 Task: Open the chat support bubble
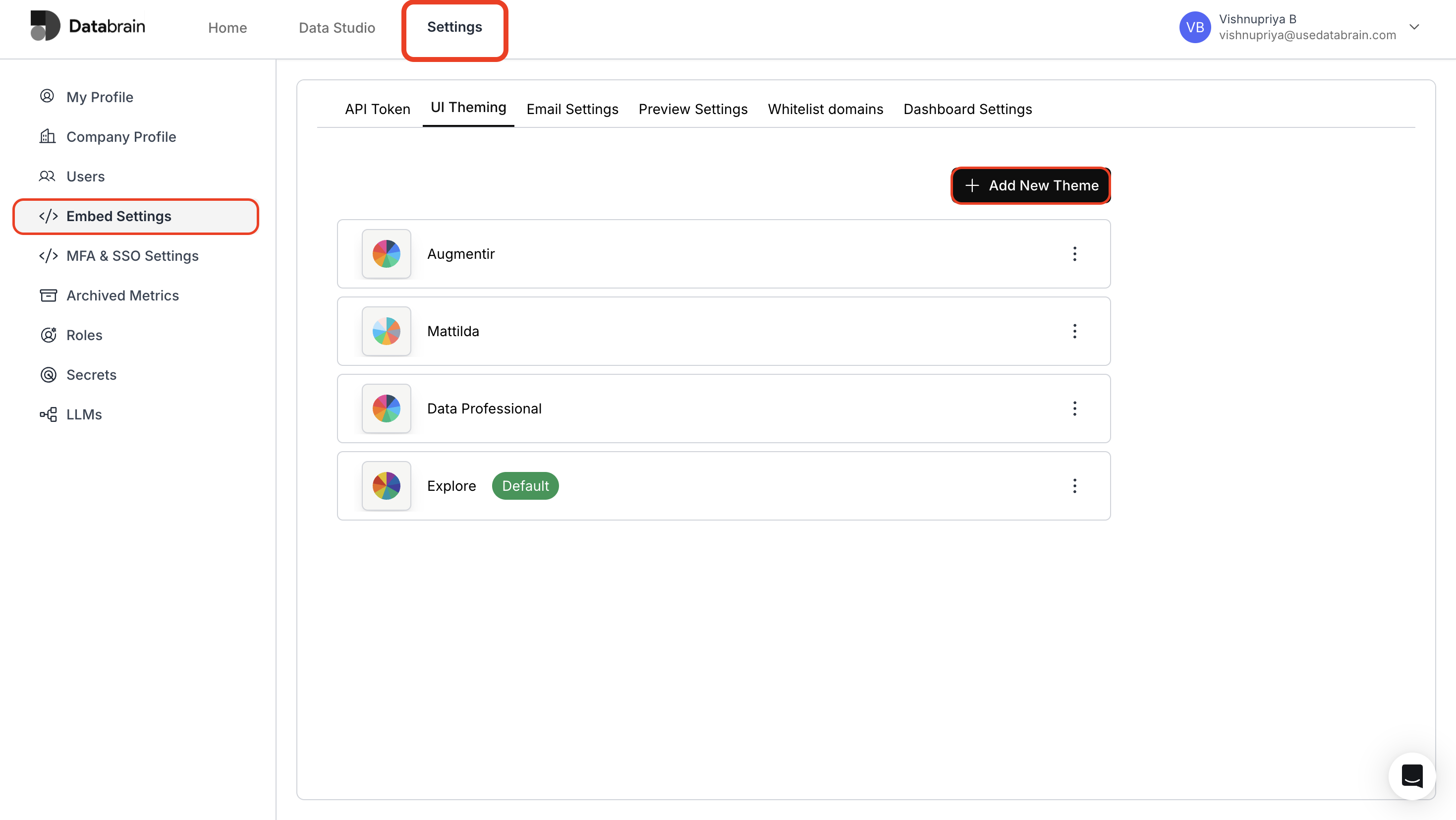[x=1411, y=776]
